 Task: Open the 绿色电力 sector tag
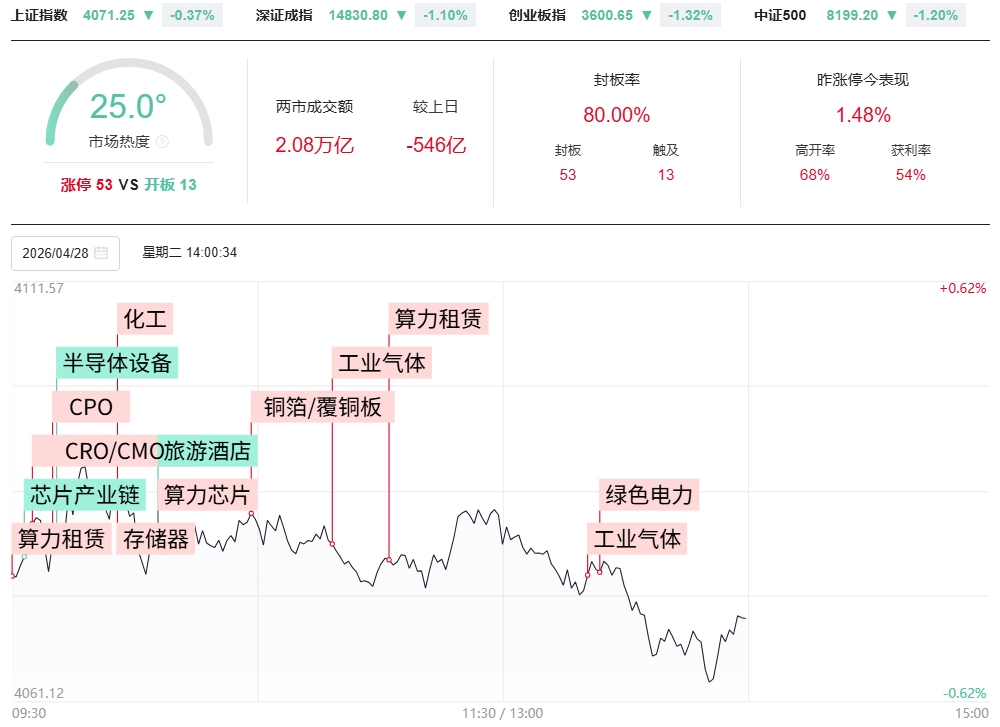648,494
